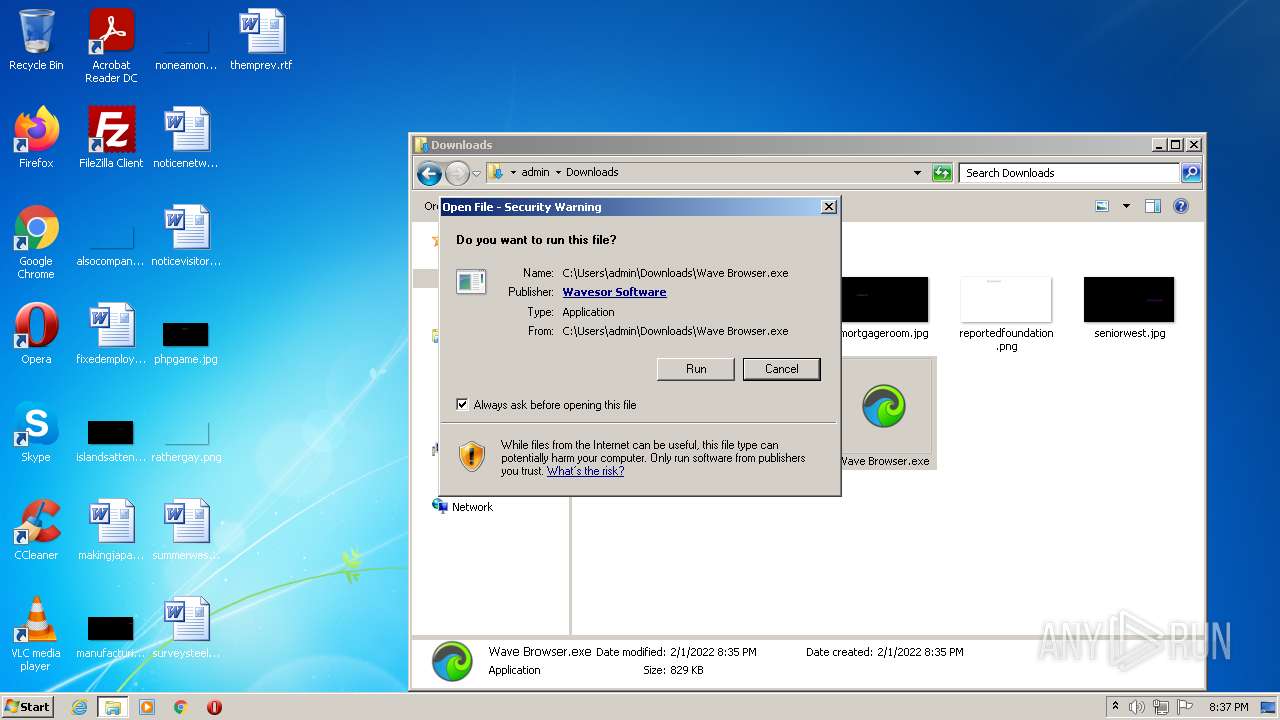Open the Opera desktop shortcut

tap(36, 334)
